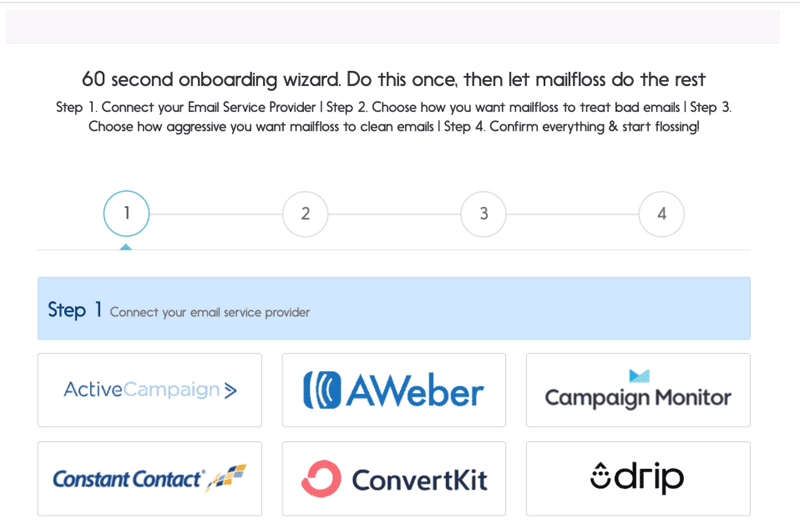Click the Campaign Monitor envelope icon
Image resolution: width=800 pixels, height=524 pixels.
(639, 376)
